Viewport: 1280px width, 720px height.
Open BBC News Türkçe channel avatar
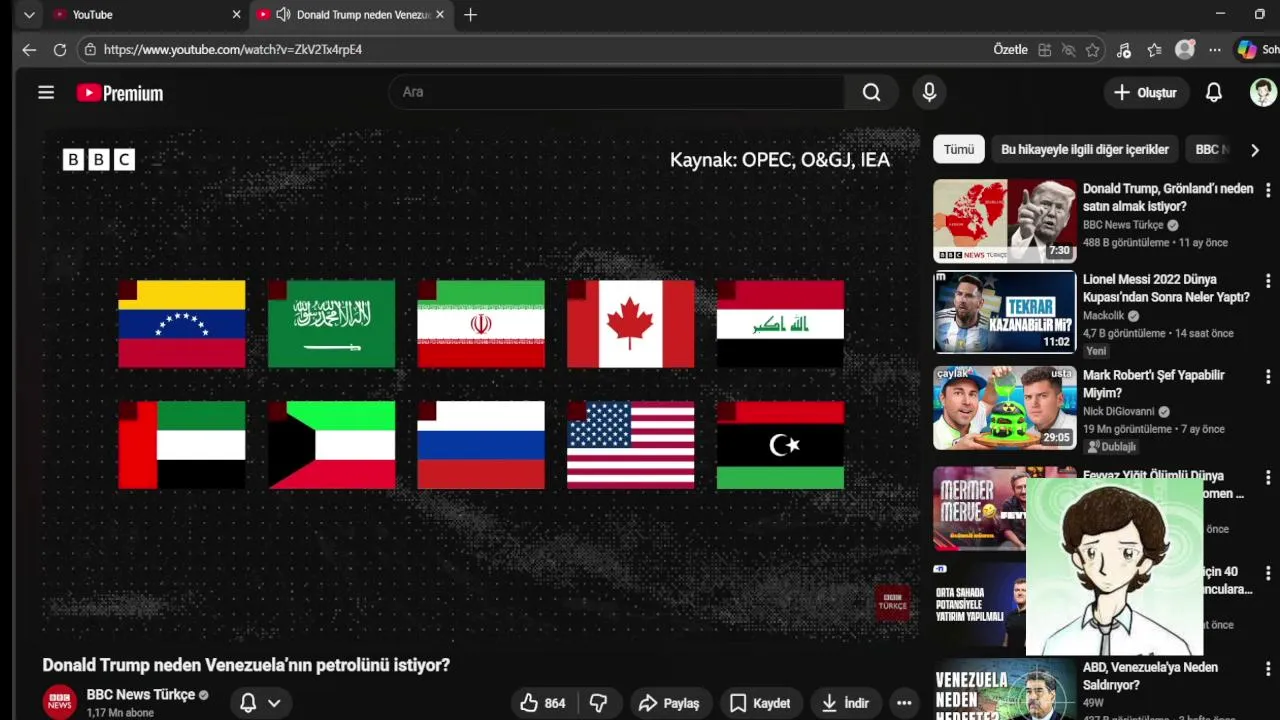coord(59,702)
